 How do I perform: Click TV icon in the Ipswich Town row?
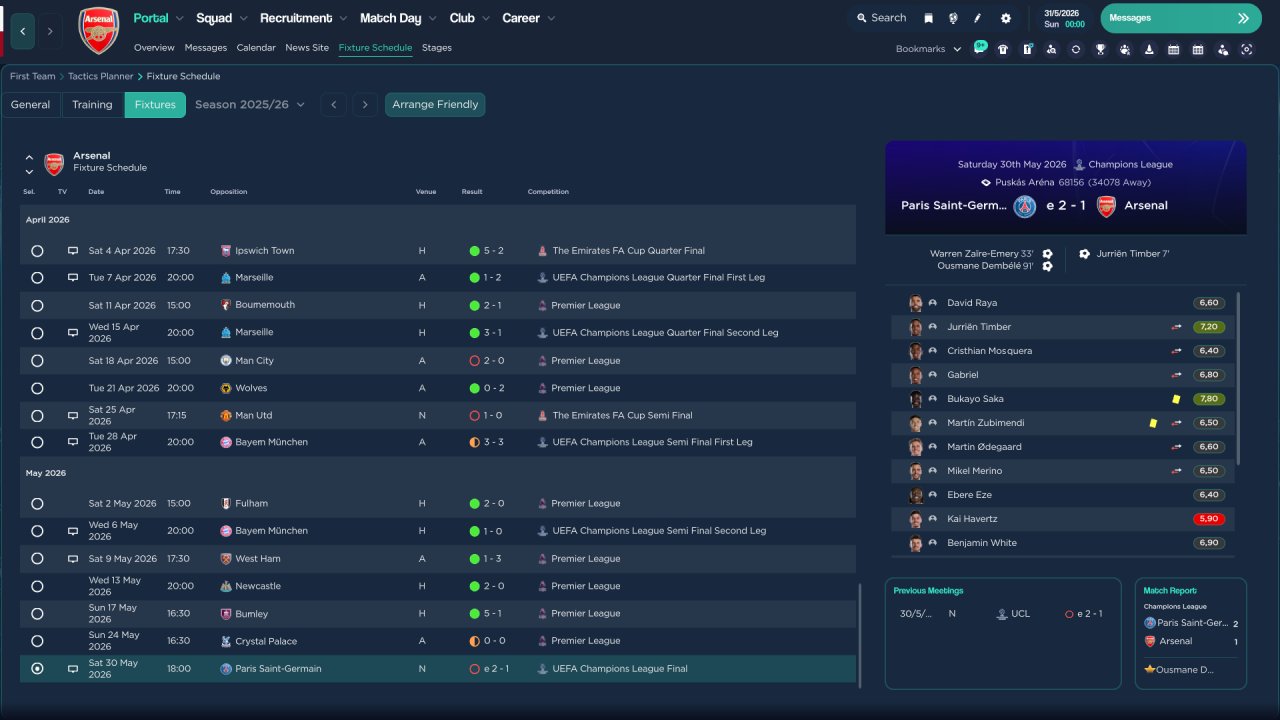(73, 251)
